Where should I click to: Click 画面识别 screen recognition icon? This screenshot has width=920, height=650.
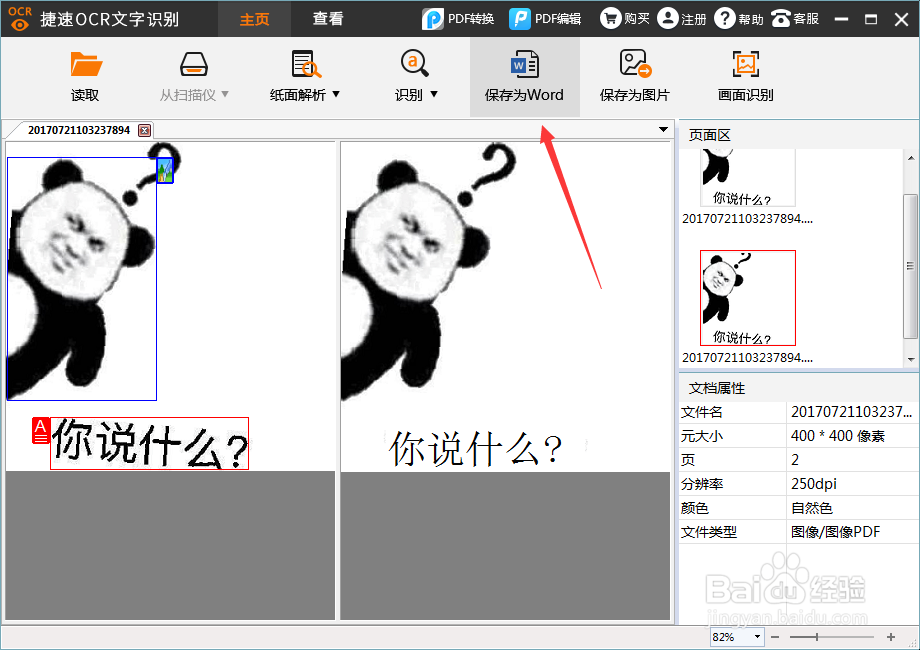click(x=746, y=64)
